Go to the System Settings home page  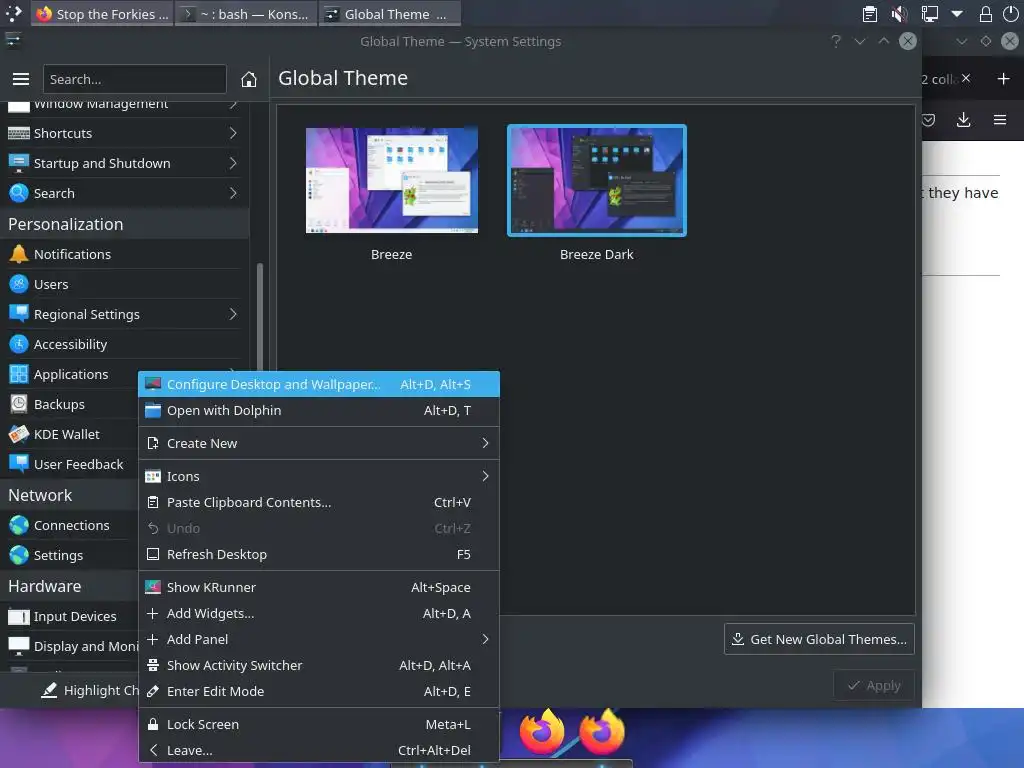248,79
